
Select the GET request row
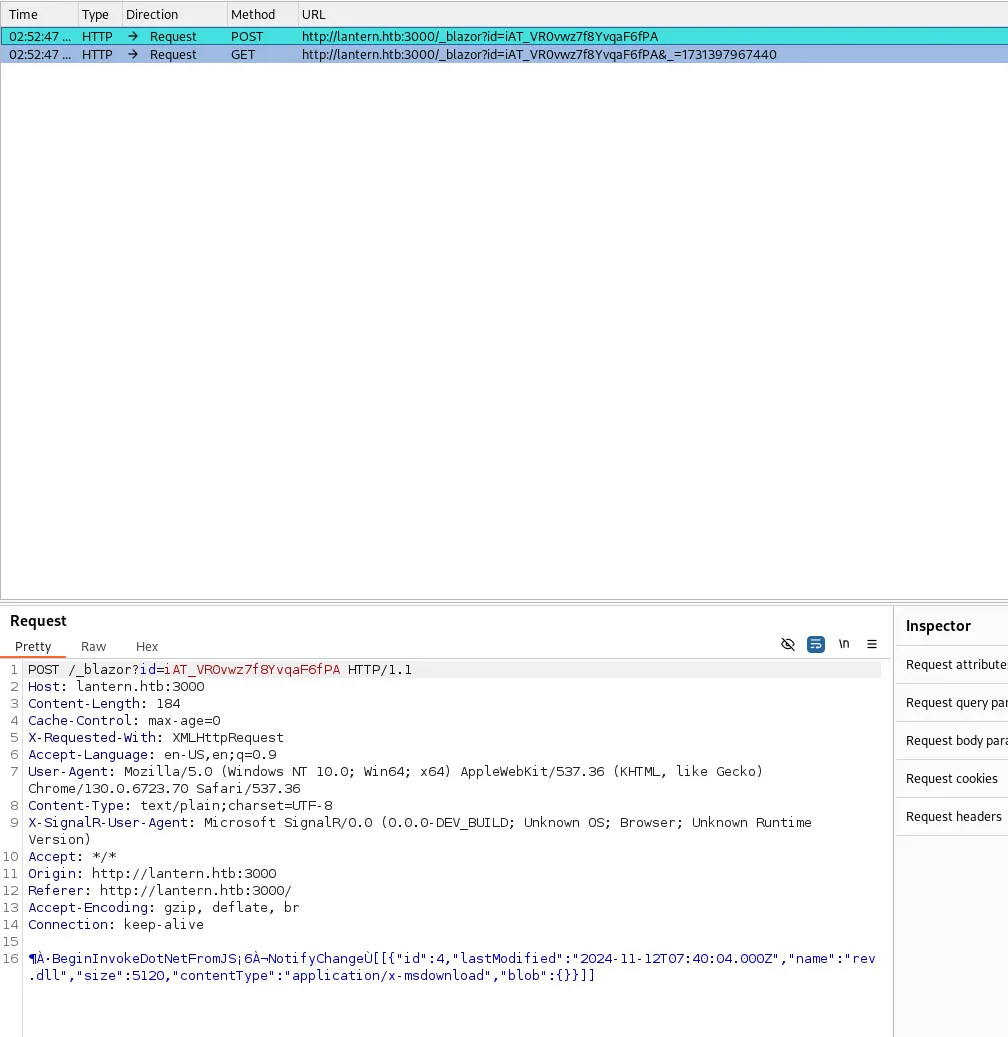504,54
